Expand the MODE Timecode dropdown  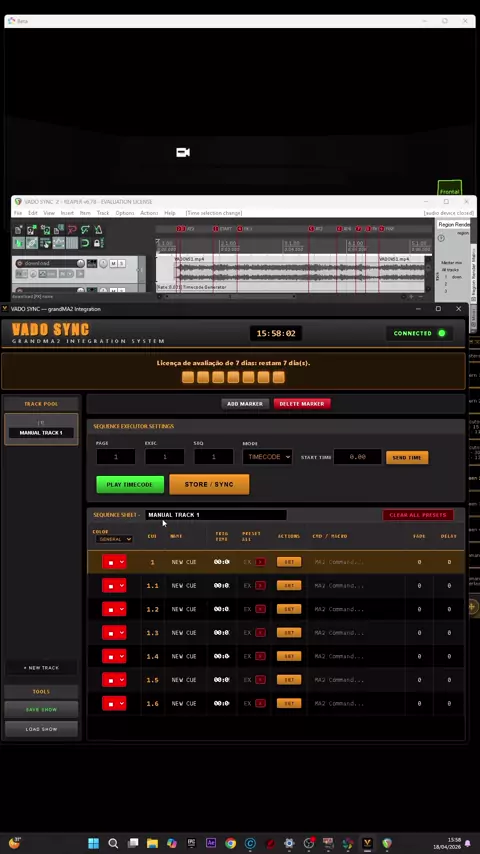pos(267,457)
